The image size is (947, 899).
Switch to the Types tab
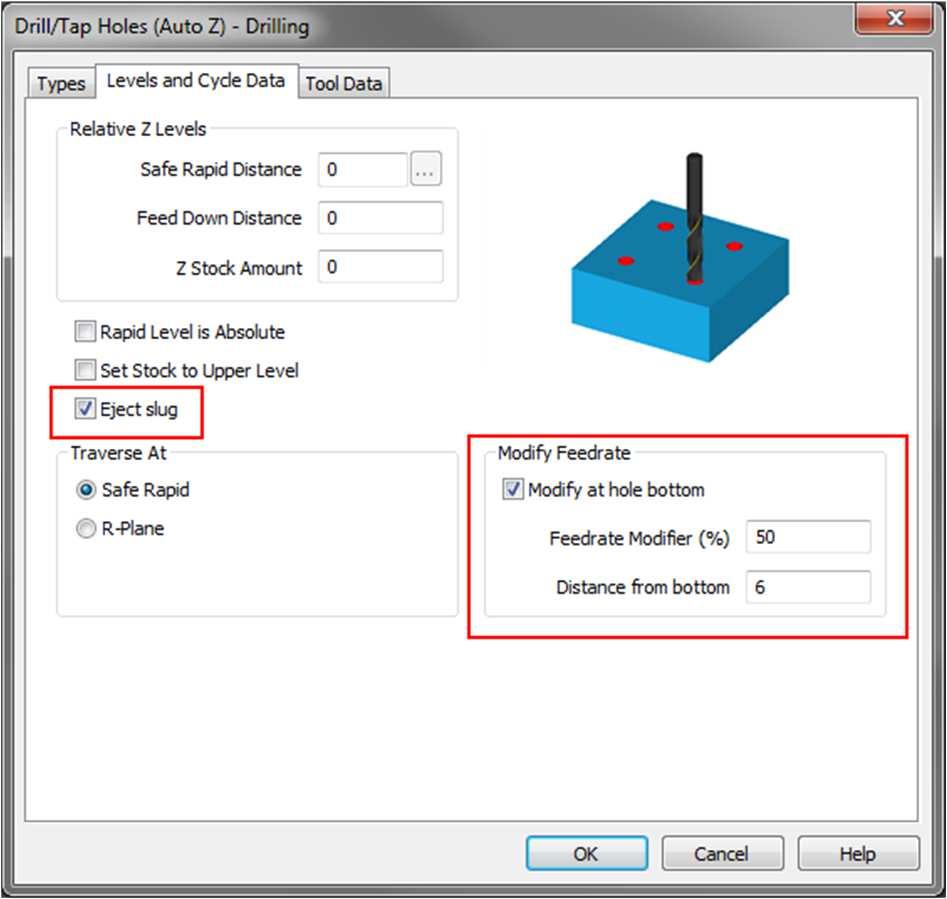[61, 83]
